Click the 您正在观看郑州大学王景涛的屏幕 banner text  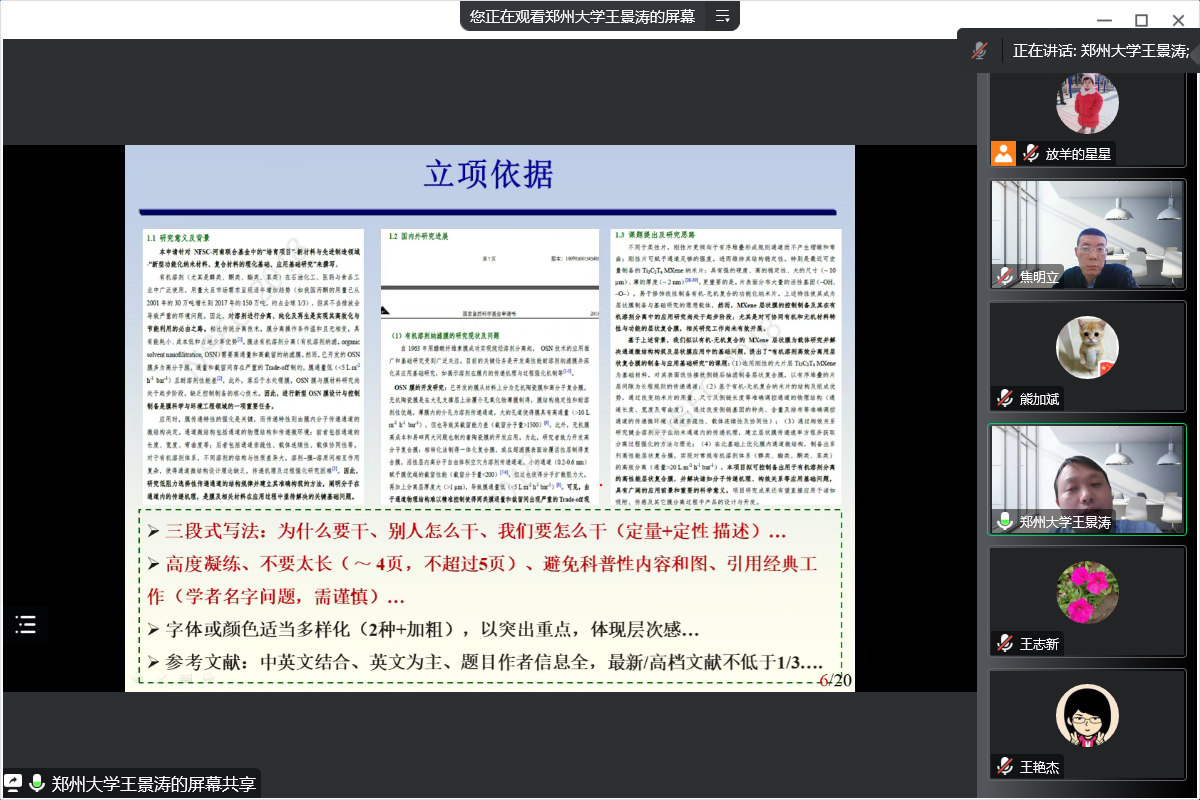point(582,16)
